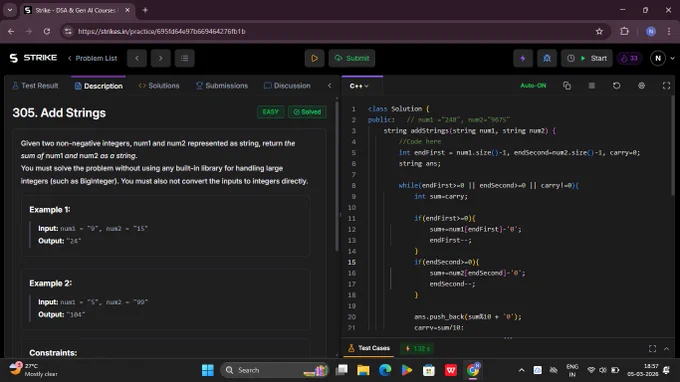The width and height of the screenshot is (680, 382).
Task: Open the Test Cases tab
Action: click(369, 348)
